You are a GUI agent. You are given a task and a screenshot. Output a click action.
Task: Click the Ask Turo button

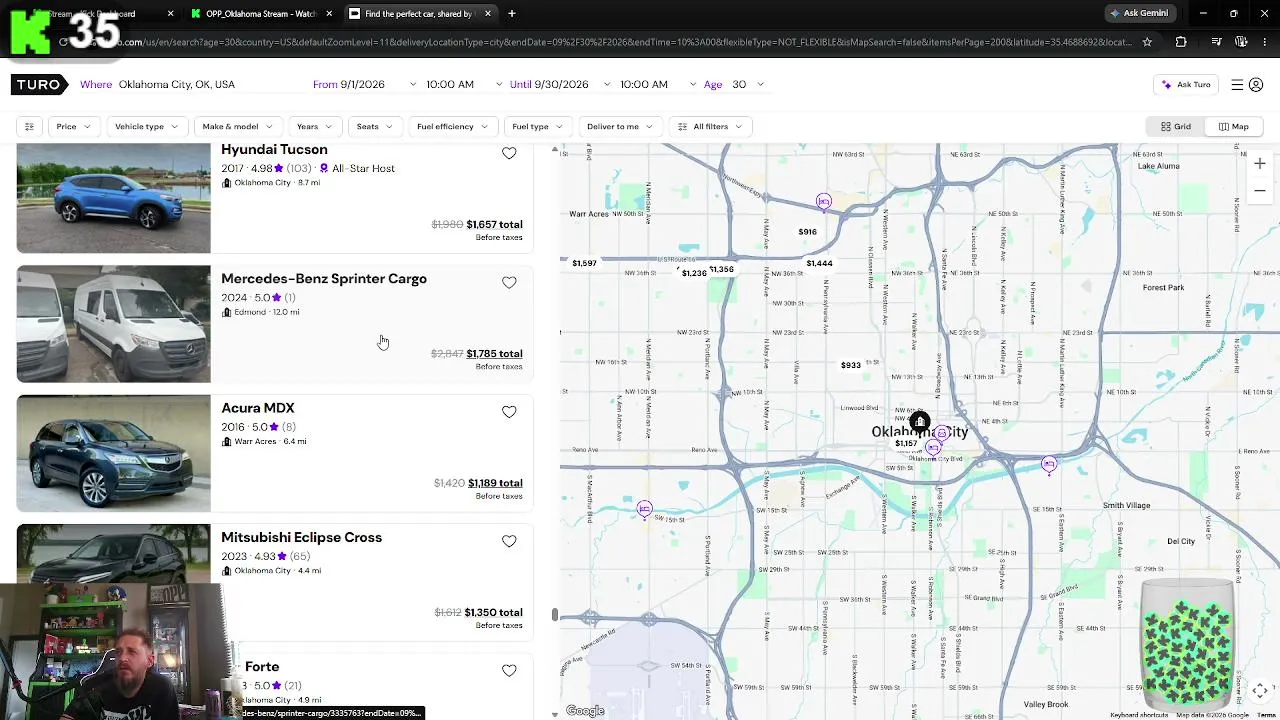[1186, 85]
